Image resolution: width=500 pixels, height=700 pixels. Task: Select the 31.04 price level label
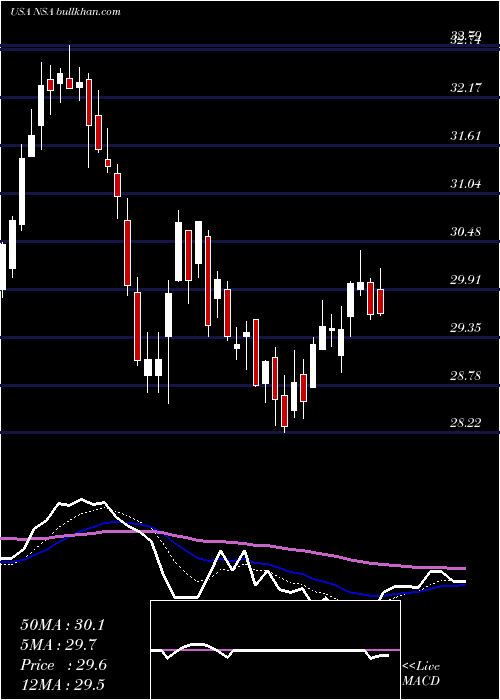pyautogui.click(x=466, y=183)
